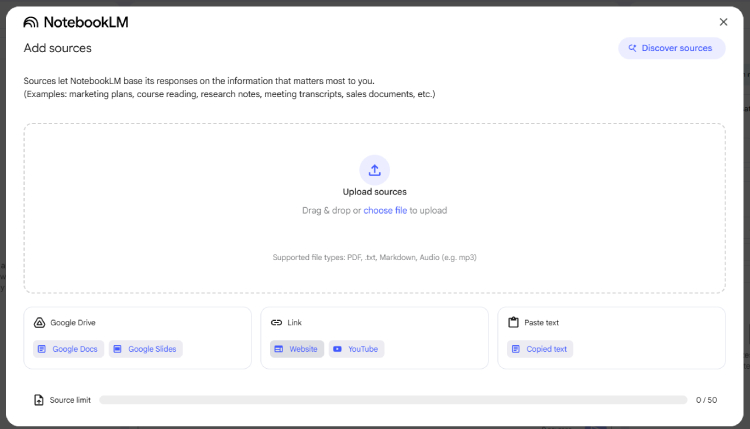Screen dimensions: 750x429
Task: Click the Paste text clipboard icon
Action: point(513,323)
